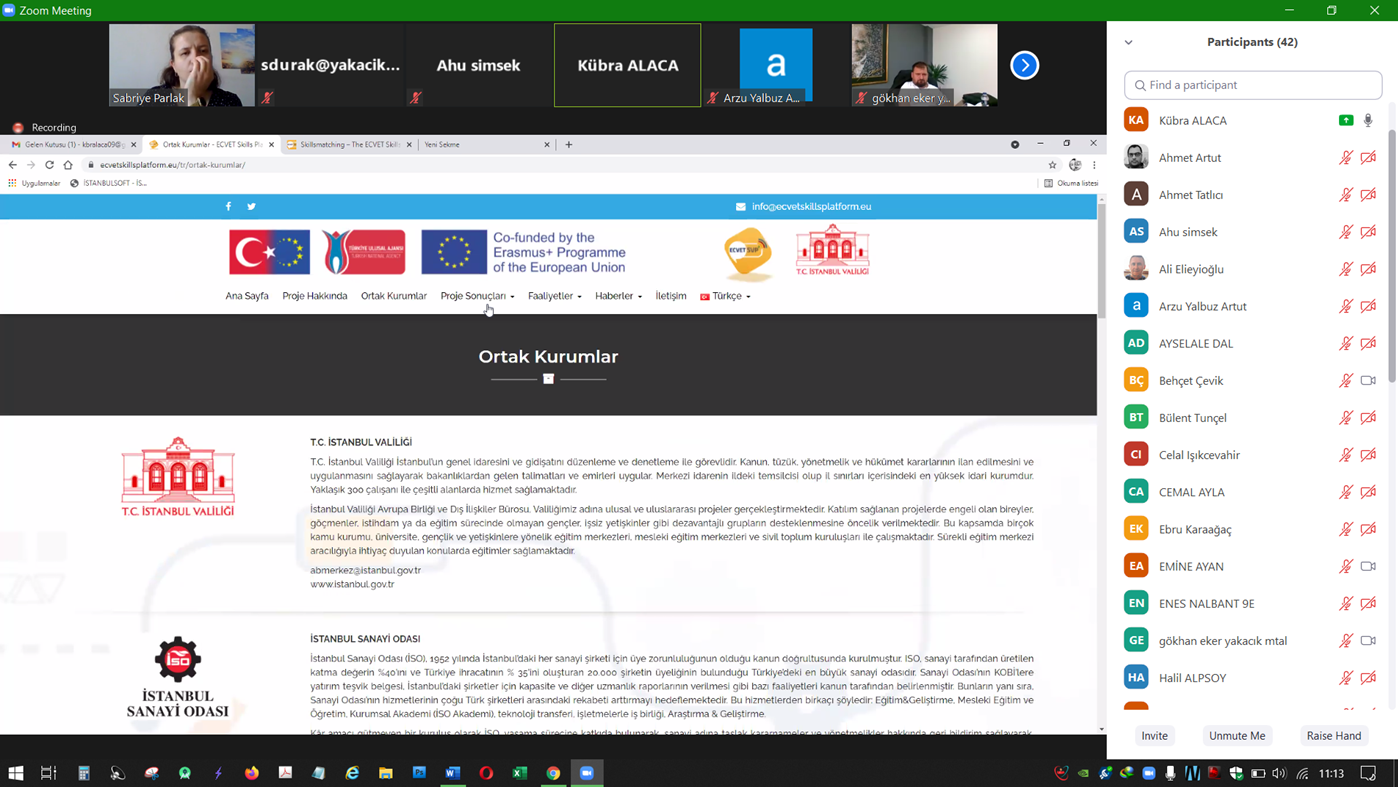
Task: Toggle Kübra ALACA's microphone icon
Action: point(1368,120)
